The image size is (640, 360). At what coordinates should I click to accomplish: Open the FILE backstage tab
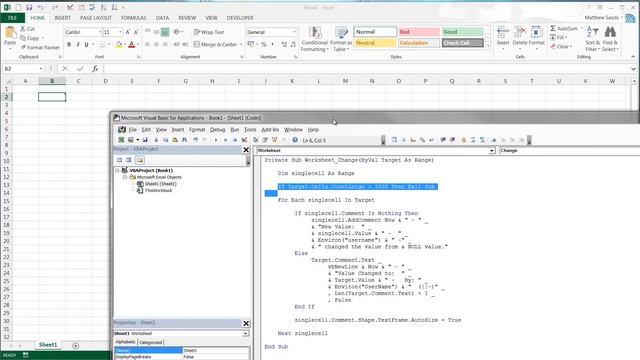pos(13,18)
